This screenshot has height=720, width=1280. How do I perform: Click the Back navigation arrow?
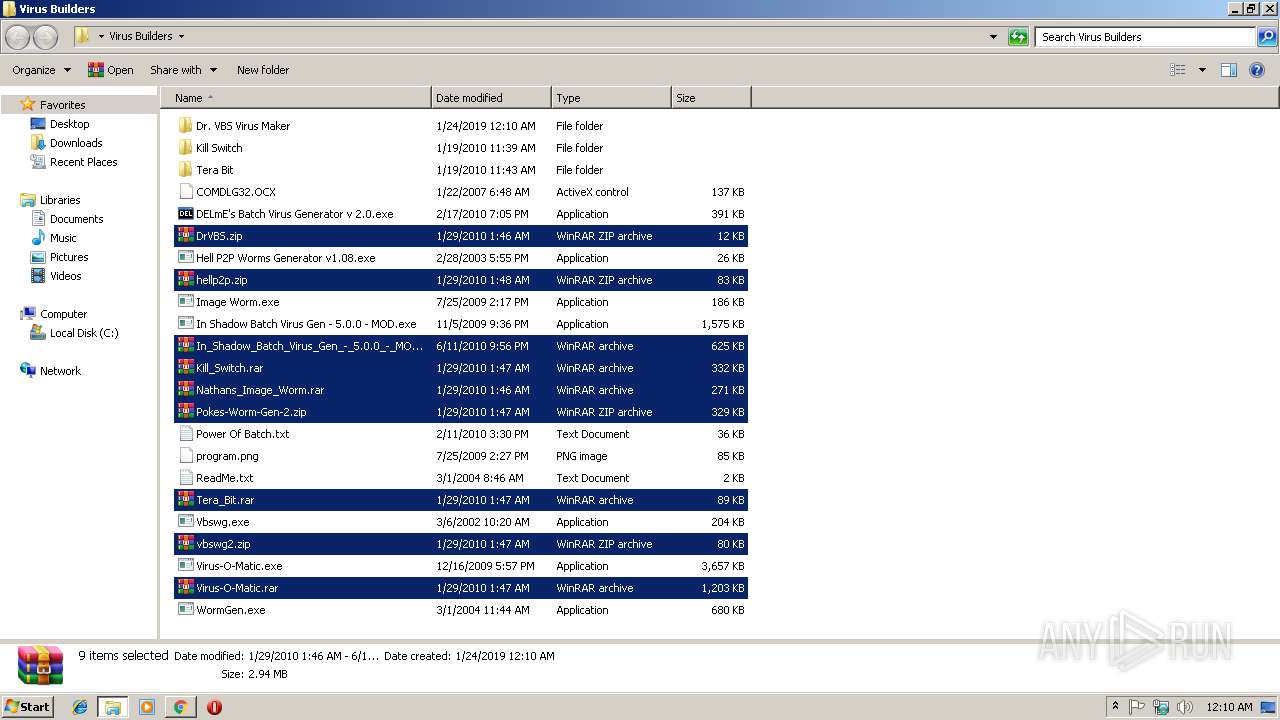[x=17, y=37]
